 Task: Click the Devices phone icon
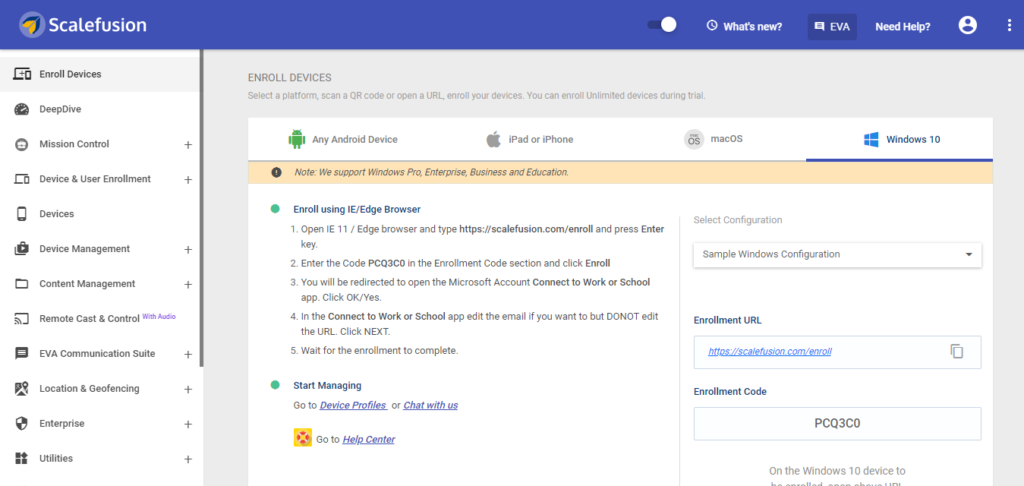pyautogui.click(x=22, y=214)
